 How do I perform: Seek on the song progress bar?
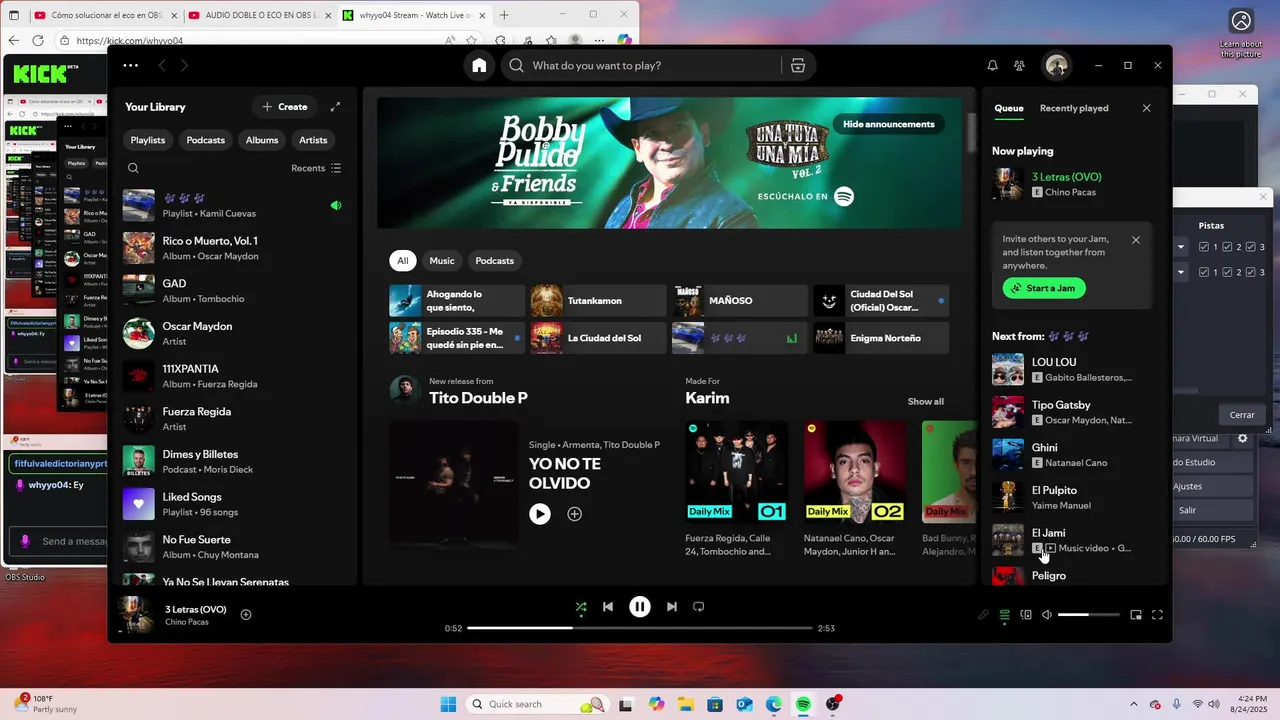640,628
